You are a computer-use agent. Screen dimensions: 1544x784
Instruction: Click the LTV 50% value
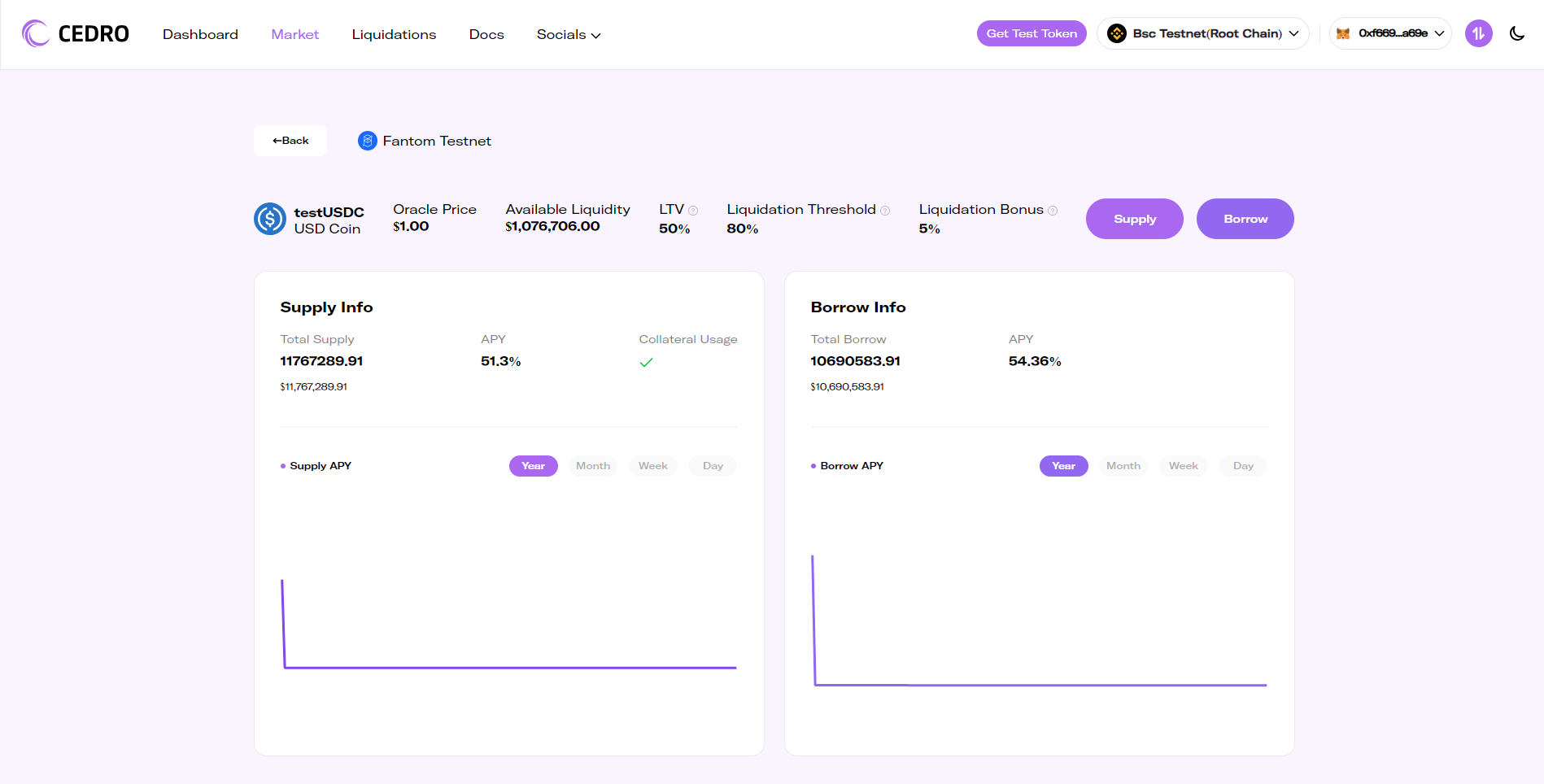[674, 229]
